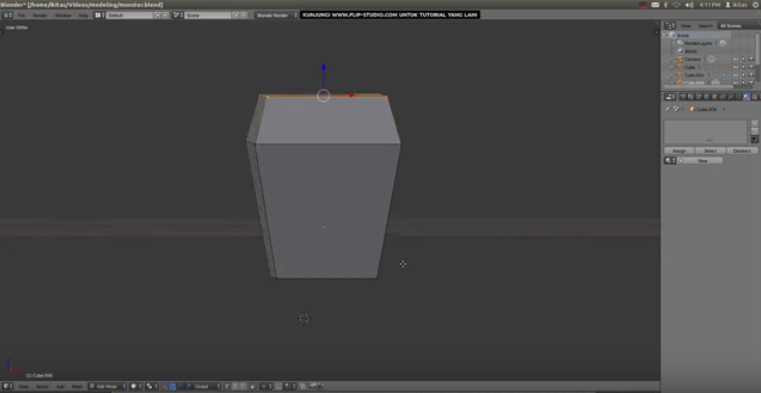Open Info editor type selector in header
761x393 pixels.
coord(8,15)
